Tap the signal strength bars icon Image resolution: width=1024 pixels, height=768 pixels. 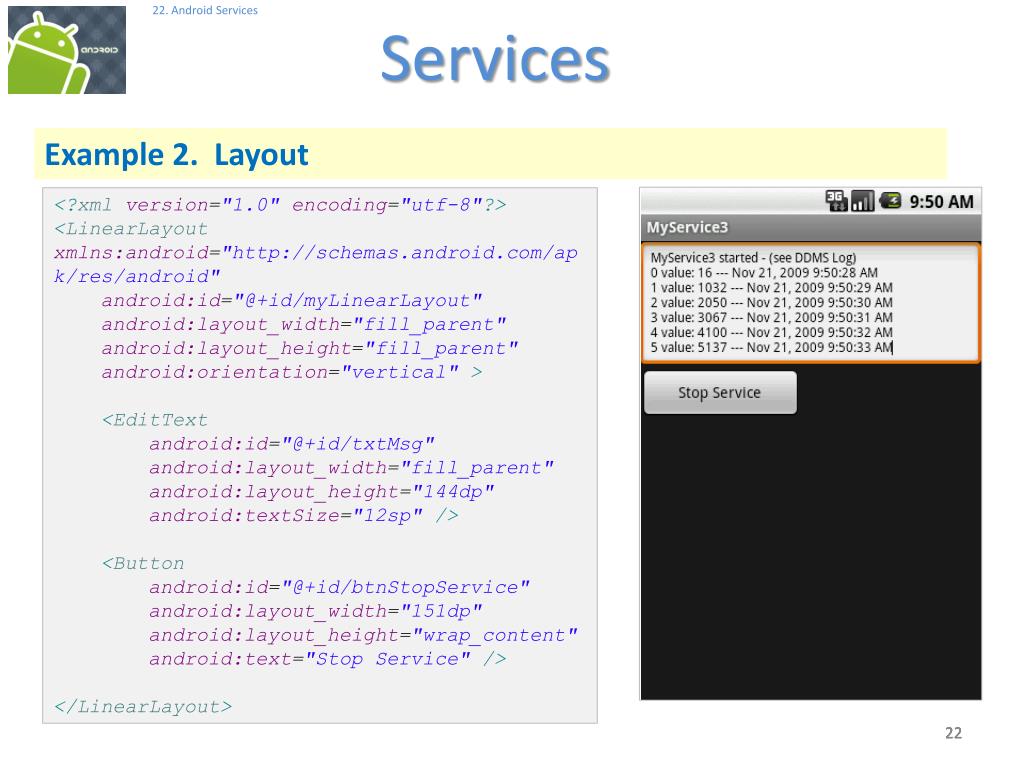[x=862, y=201]
